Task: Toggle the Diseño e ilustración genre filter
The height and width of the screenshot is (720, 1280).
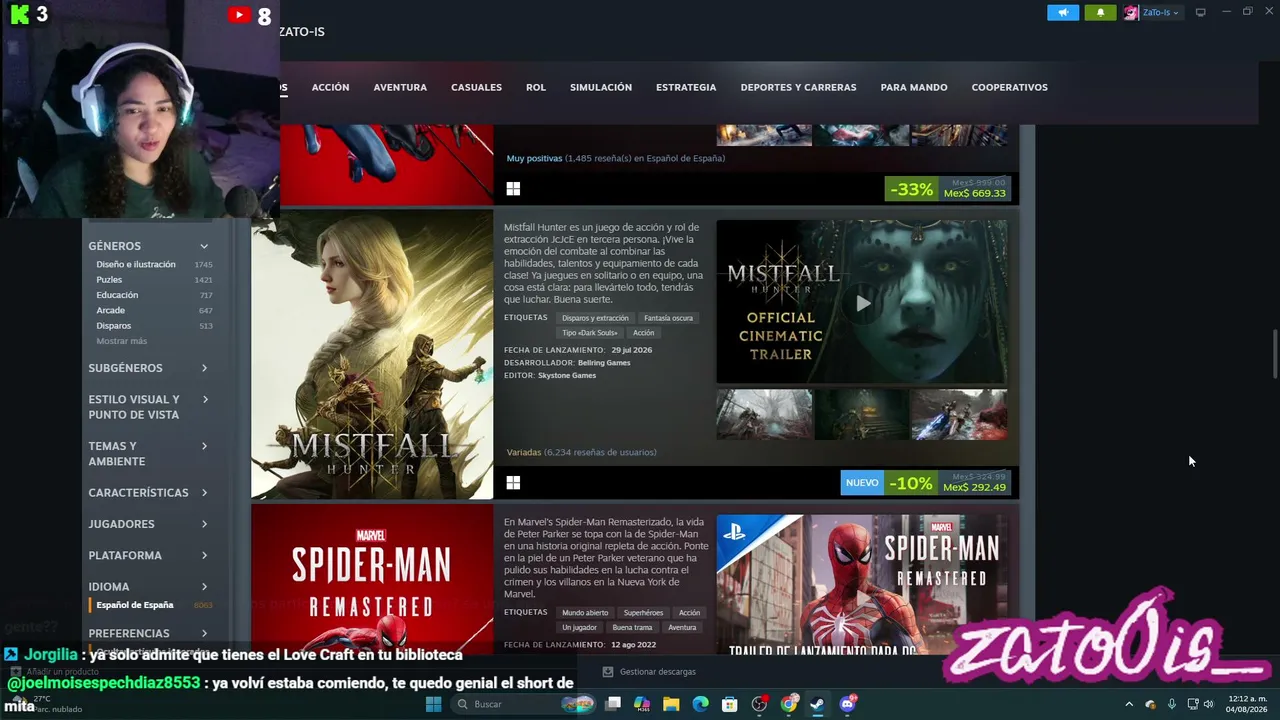Action: pos(135,265)
